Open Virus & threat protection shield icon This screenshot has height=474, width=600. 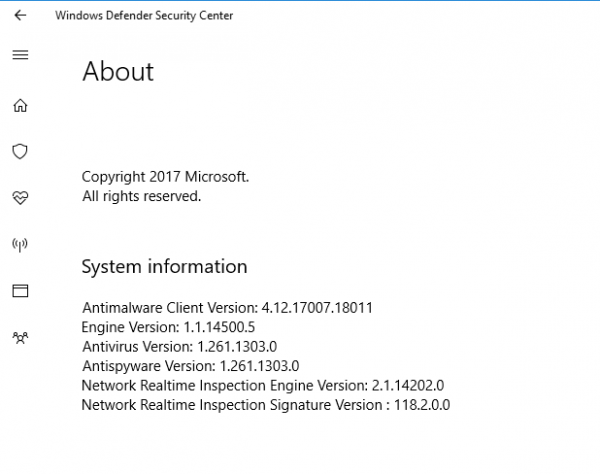20,151
